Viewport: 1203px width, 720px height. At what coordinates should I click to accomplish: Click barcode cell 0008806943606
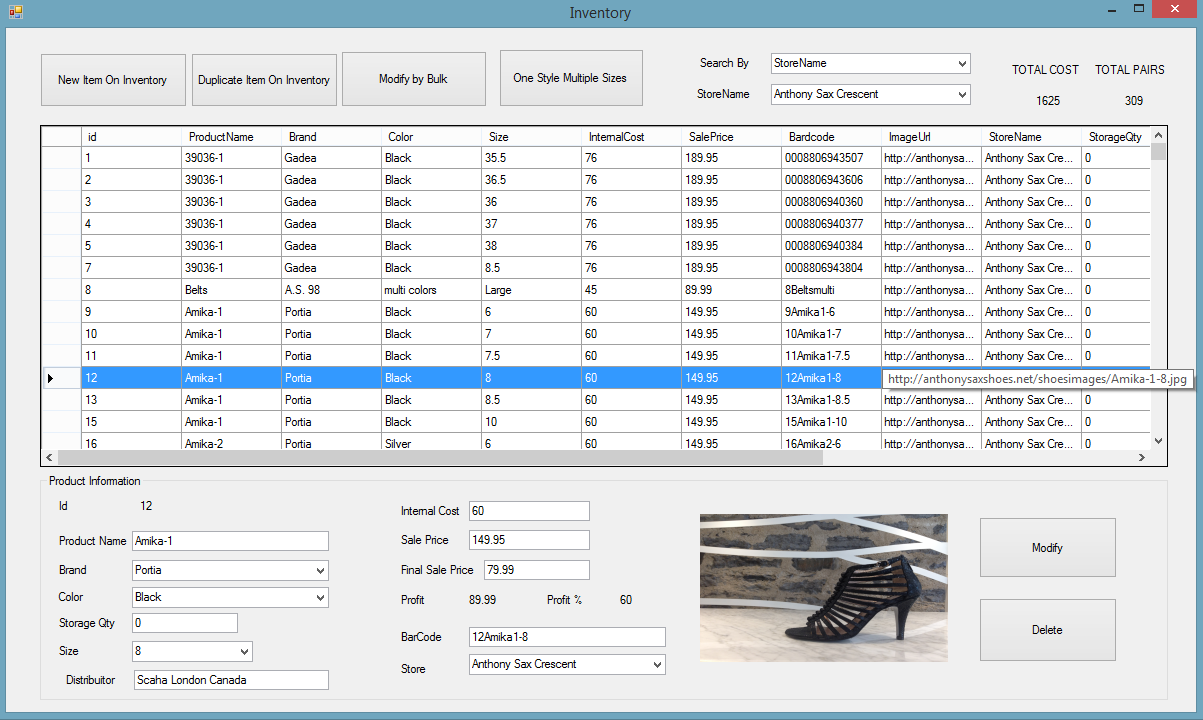(x=831, y=180)
